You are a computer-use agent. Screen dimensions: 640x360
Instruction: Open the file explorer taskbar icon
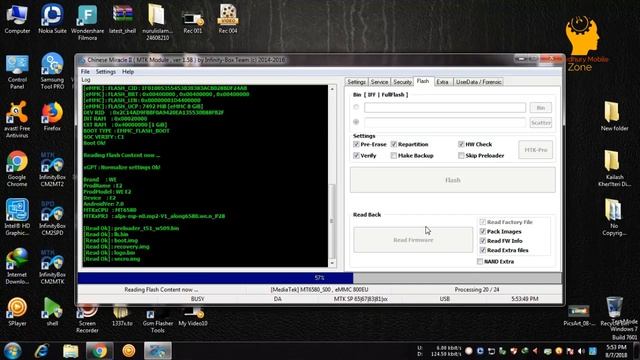71,351
